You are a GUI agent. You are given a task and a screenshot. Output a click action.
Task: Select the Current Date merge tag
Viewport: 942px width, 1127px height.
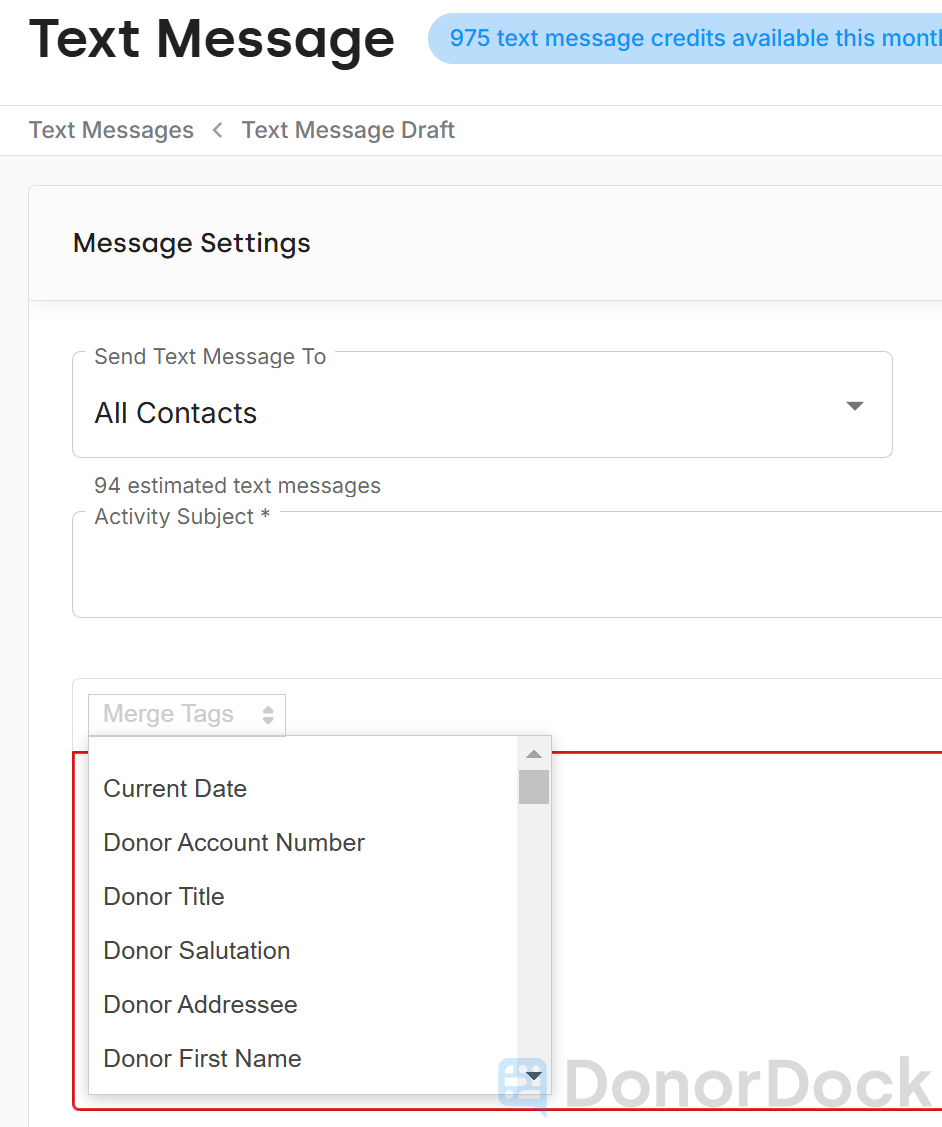[x=175, y=789]
